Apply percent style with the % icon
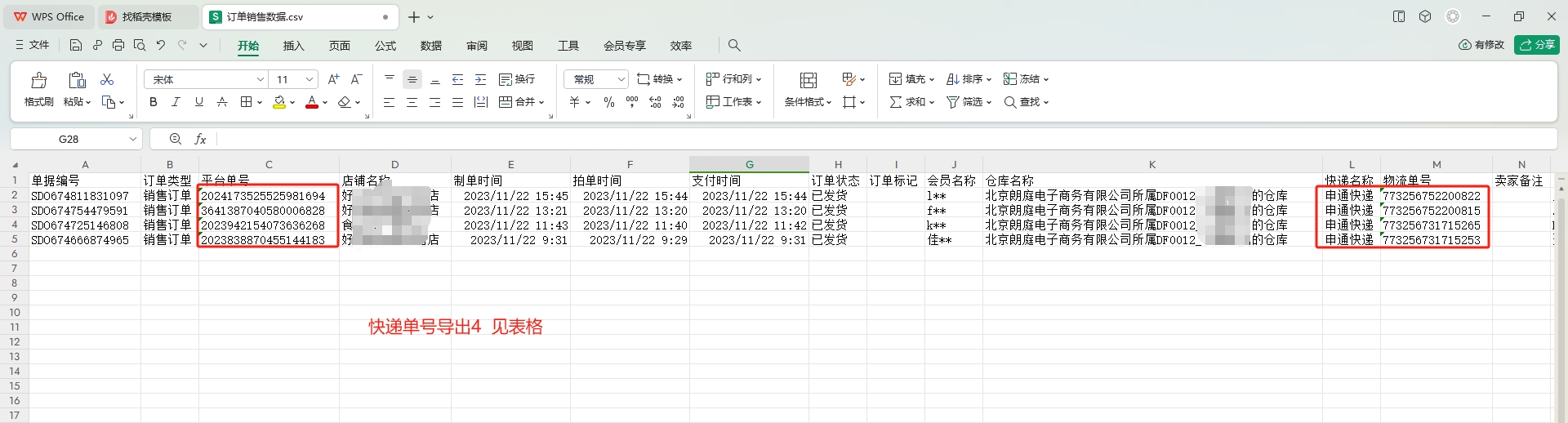Screen dimensions: 1568x423 [608, 102]
